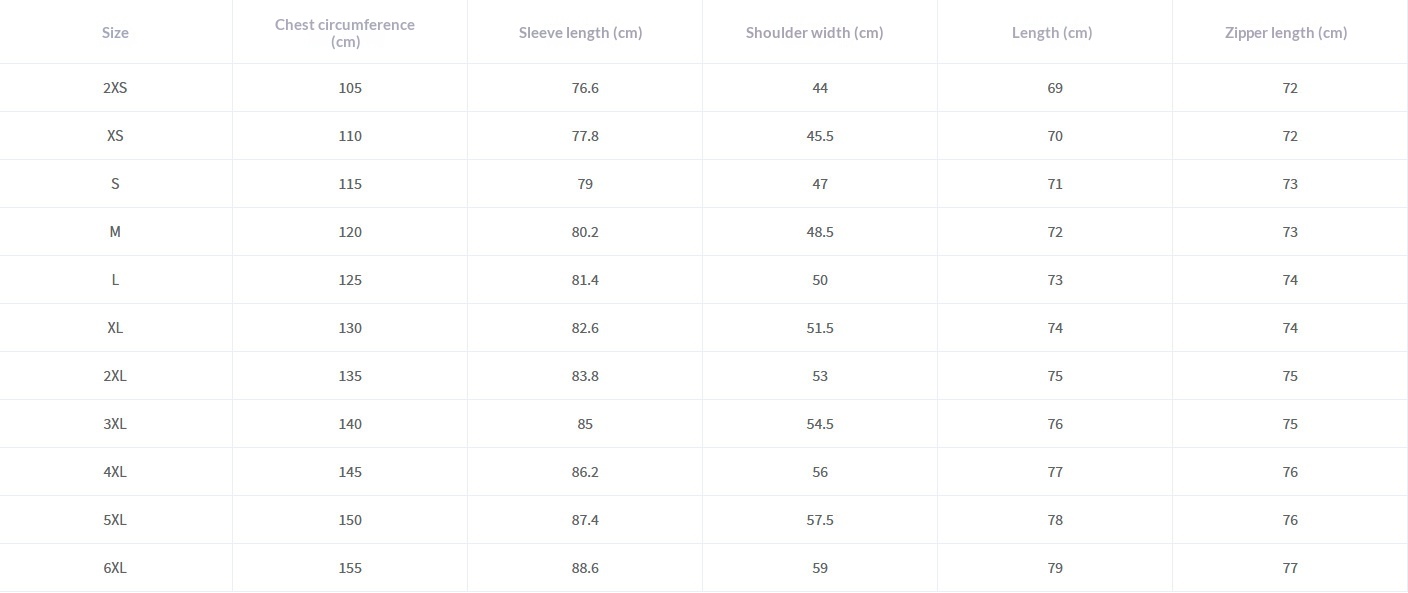Click sleeve length value 76.6
Image resolution: width=1408 pixels, height=593 pixels.
(585, 88)
